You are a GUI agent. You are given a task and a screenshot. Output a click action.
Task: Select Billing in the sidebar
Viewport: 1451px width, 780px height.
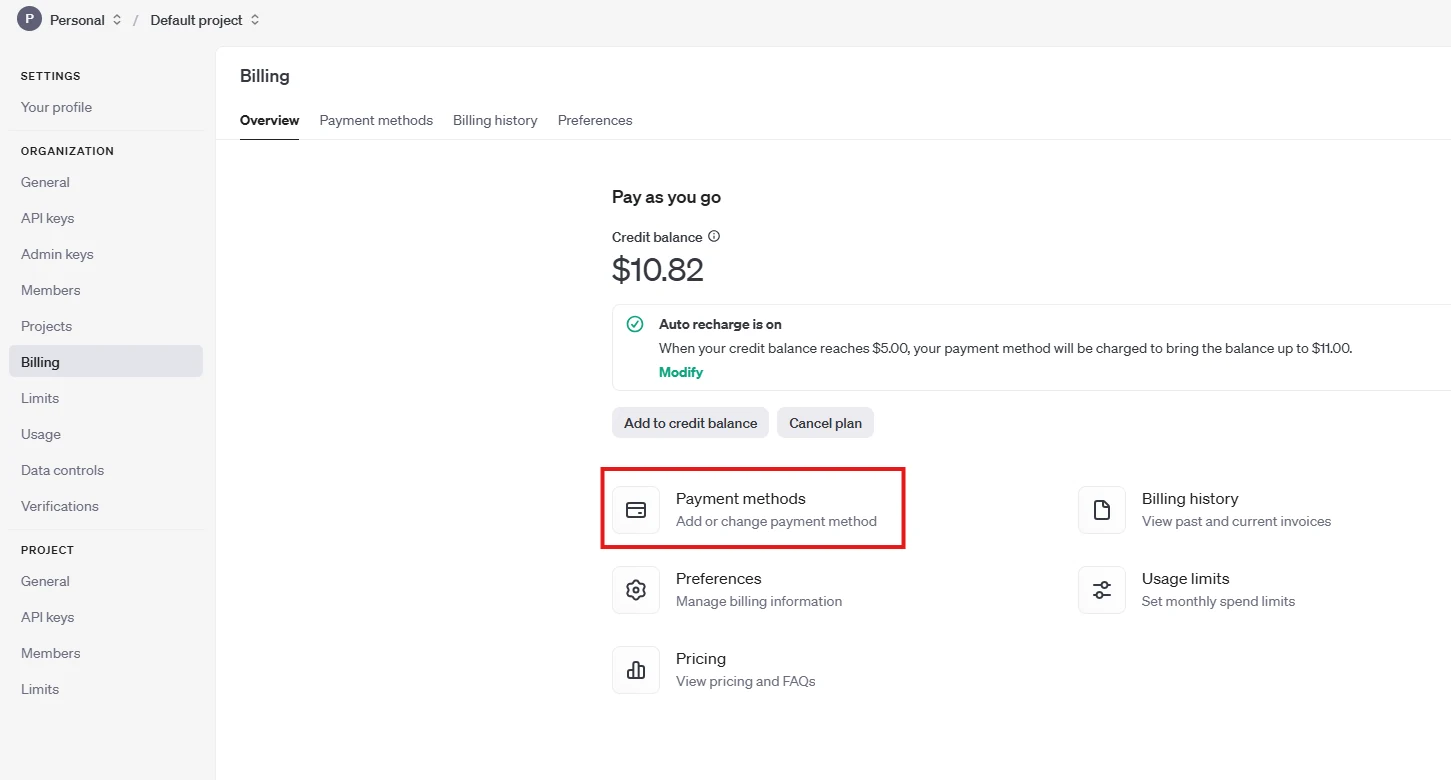[106, 361]
